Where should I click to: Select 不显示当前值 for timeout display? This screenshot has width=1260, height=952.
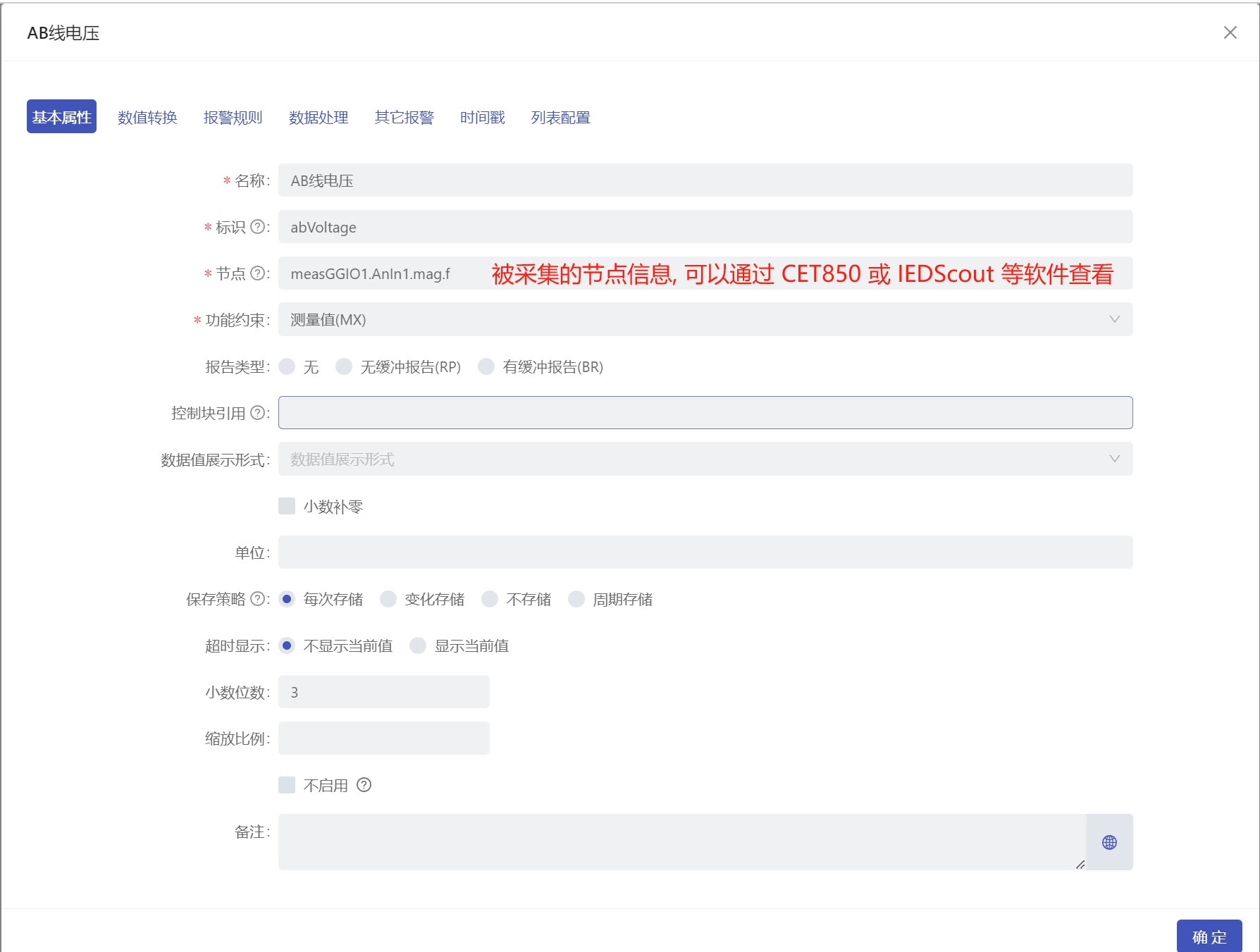(x=287, y=645)
